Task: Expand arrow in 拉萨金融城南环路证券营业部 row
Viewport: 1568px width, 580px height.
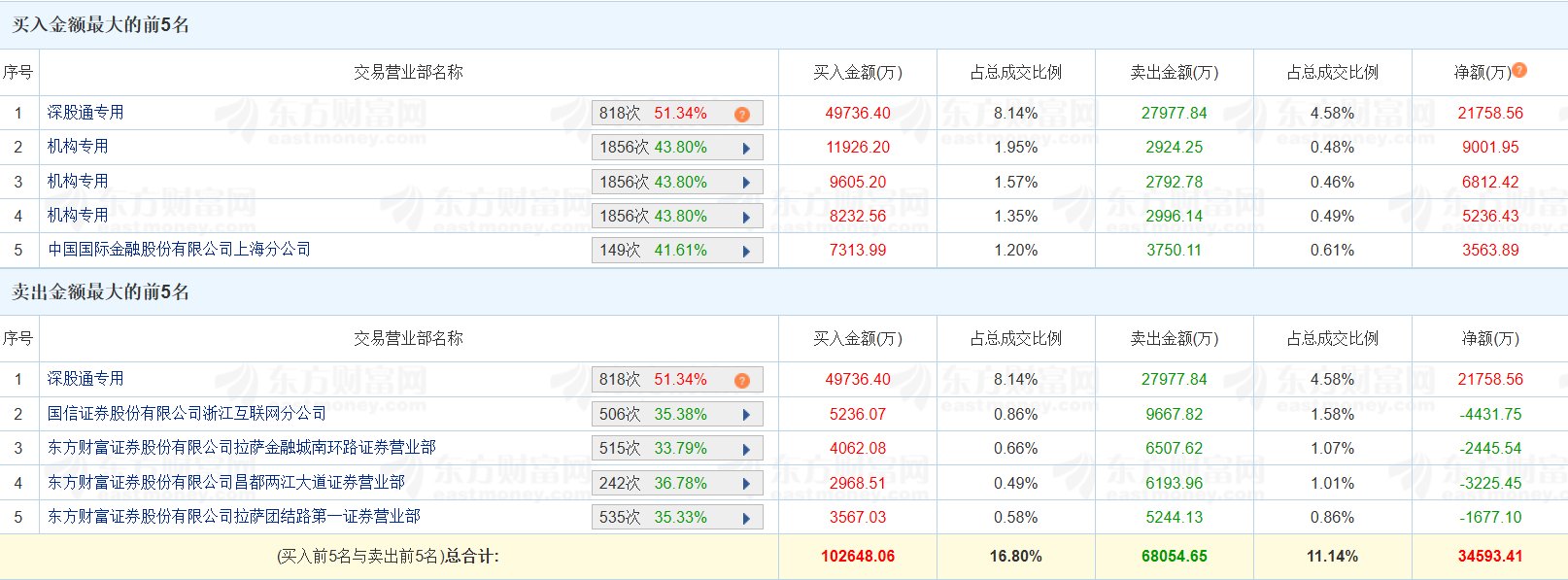Action: [x=746, y=449]
